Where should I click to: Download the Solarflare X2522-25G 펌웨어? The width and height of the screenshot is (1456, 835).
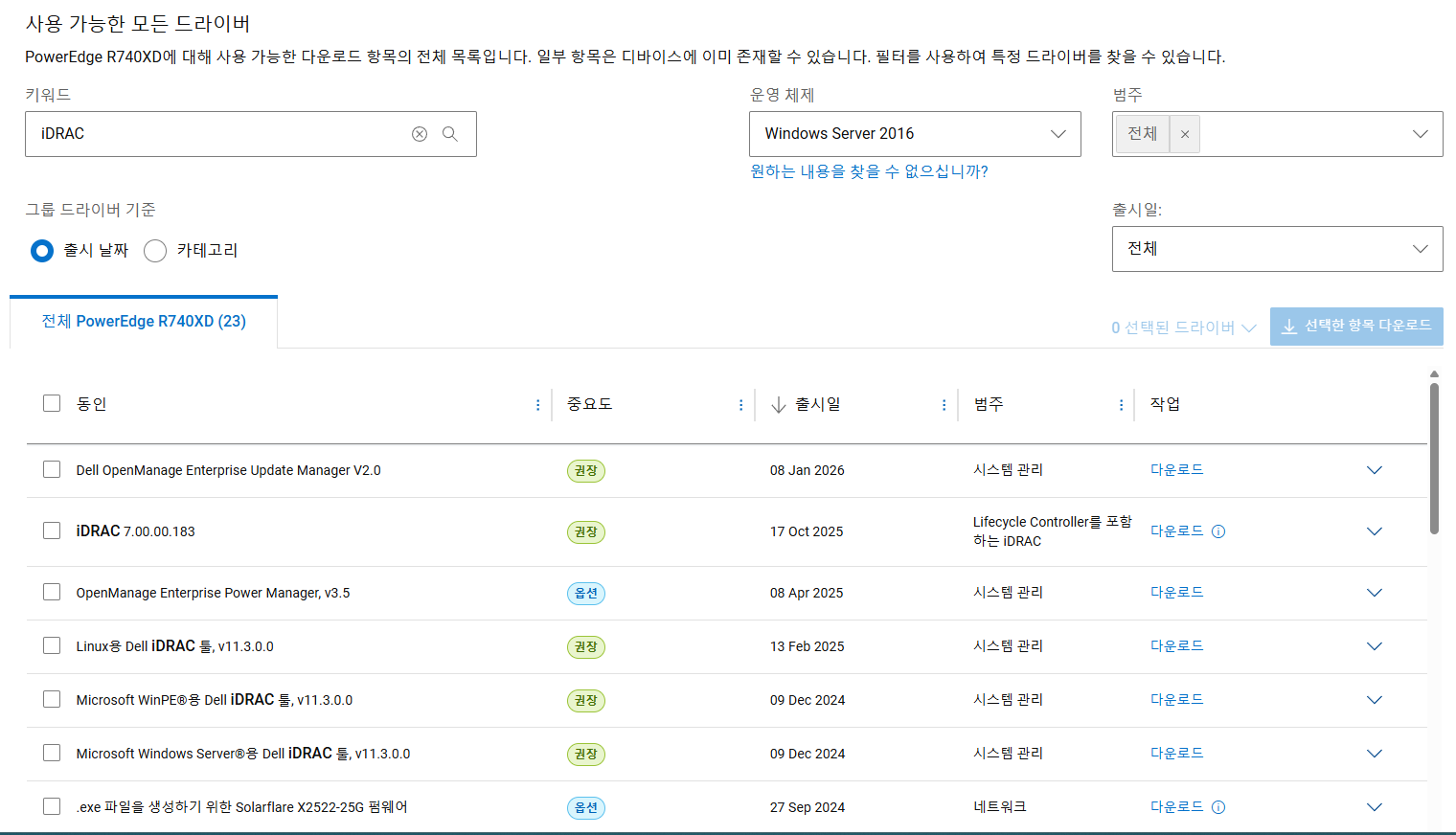[1176, 807]
